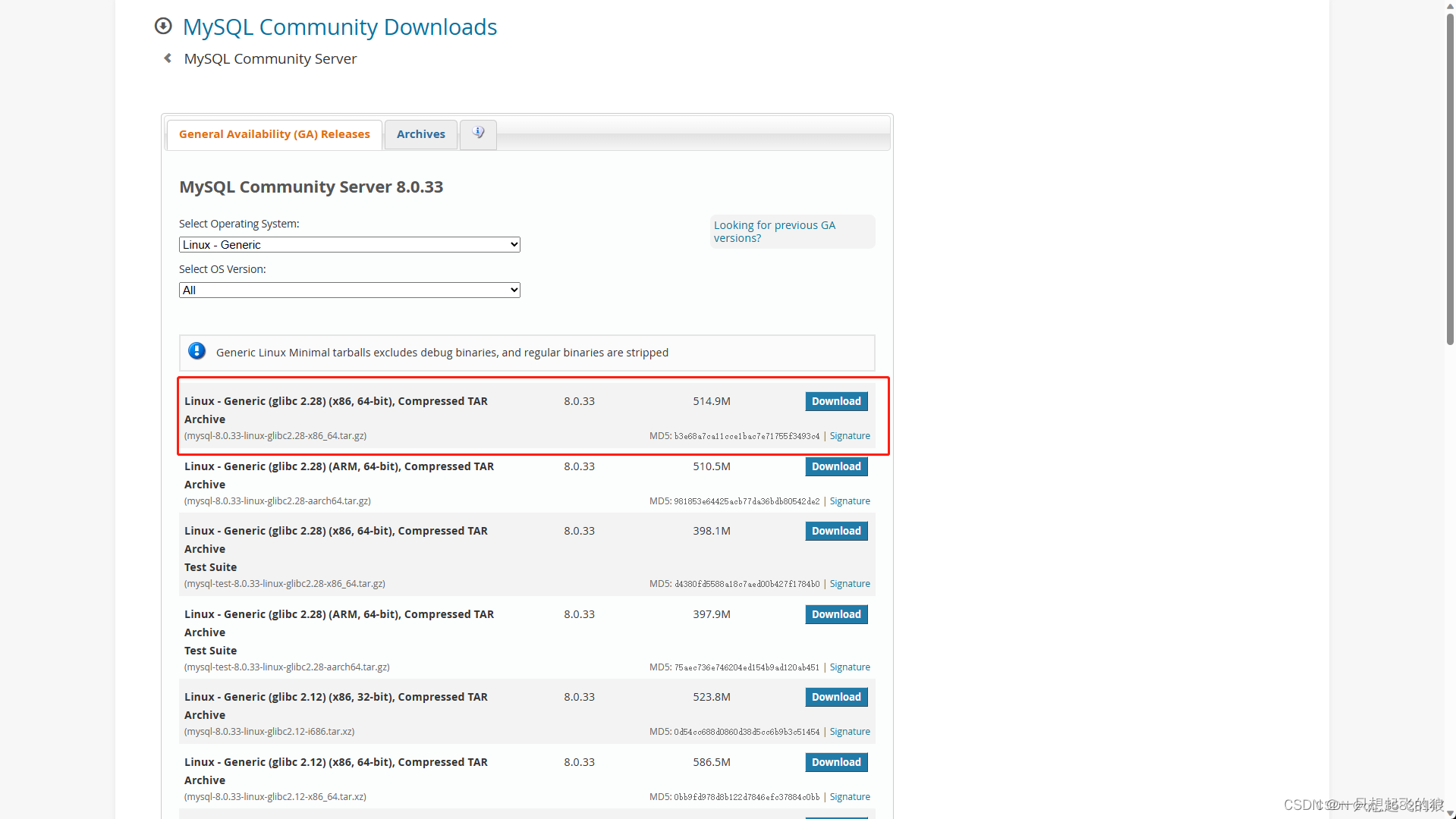Screen dimensions: 1456x819
Task: Click the back chevron beside MySQL Community Server
Action: (167, 58)
